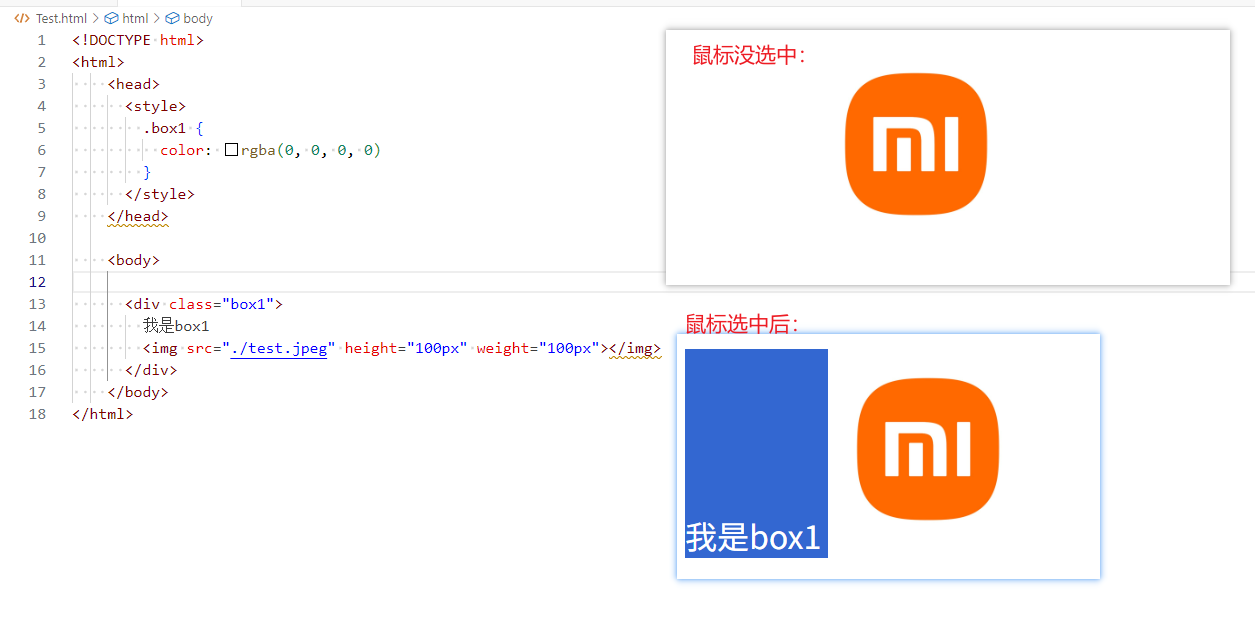Click the .box1 selector in the style block
The image size is (1255, 637).
click(165, 128)
